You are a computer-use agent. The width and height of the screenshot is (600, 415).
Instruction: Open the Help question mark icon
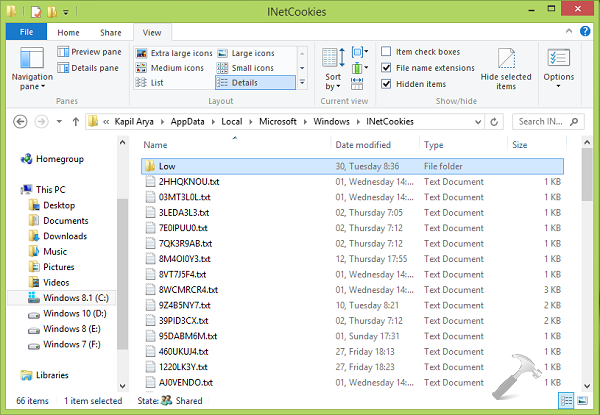[x=585, y=31]
